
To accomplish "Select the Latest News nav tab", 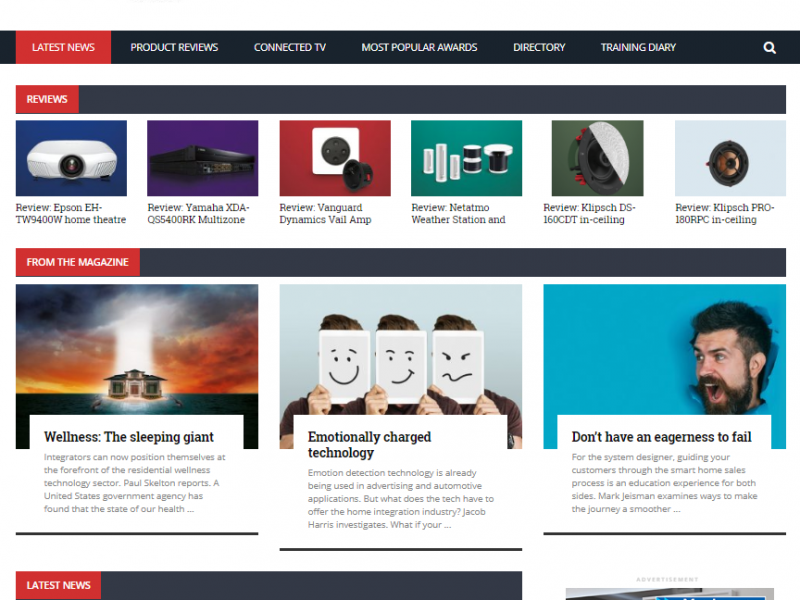I will tap(63, 47).
